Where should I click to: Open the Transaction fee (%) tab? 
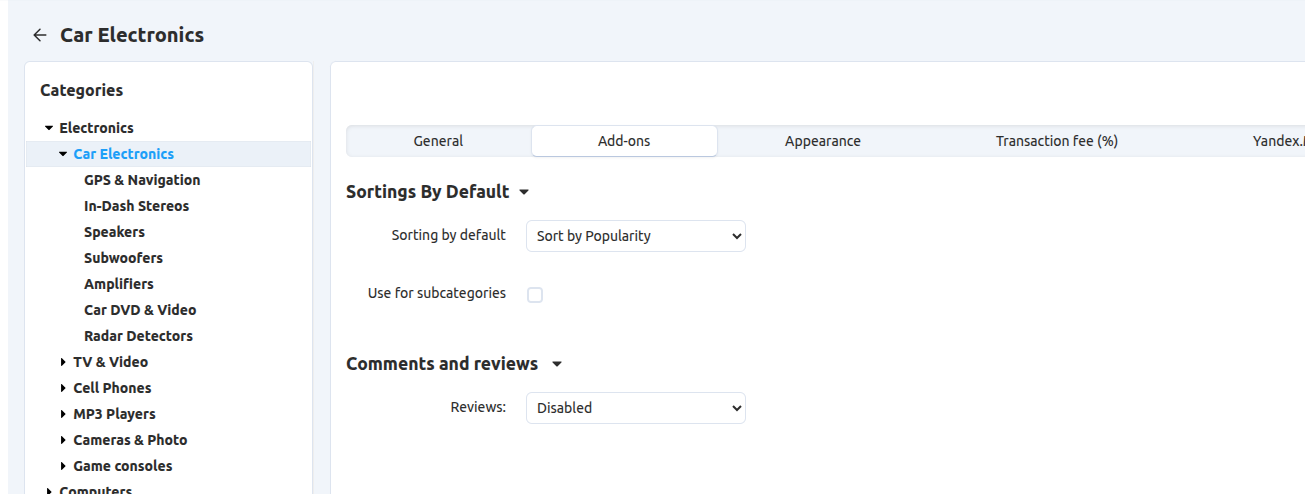pyautogui.click(x=1056, y=141)
